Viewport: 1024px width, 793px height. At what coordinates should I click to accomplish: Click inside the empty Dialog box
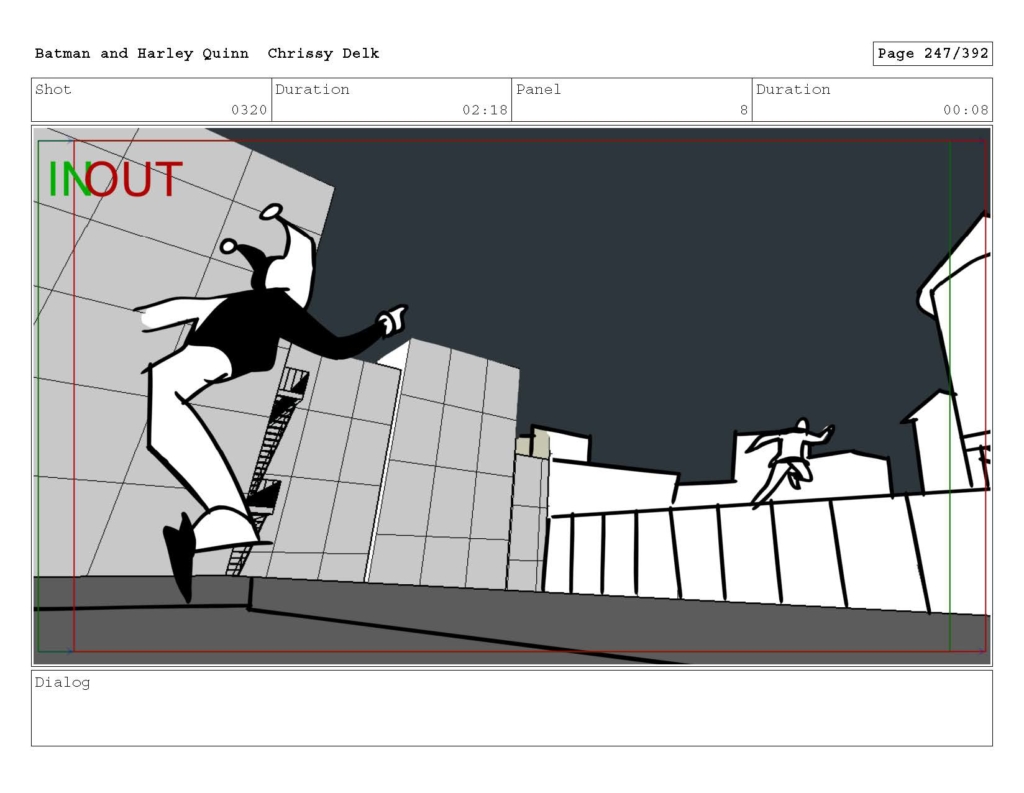pyautogui.click(x=512, y=709)
